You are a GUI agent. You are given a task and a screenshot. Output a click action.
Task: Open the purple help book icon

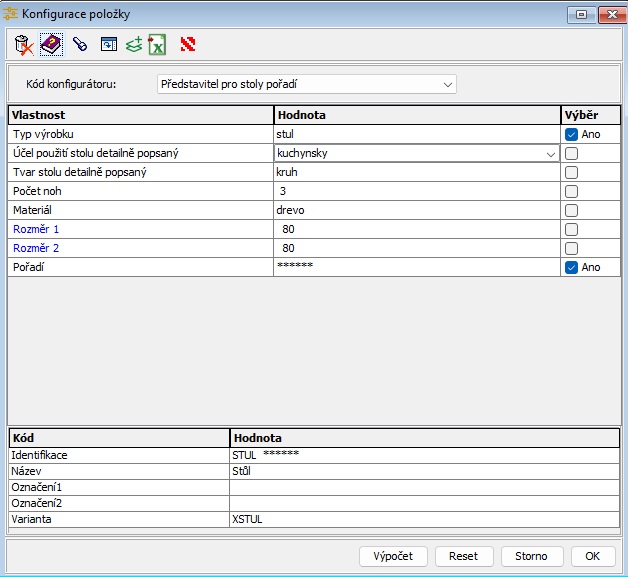pos(50,44)
